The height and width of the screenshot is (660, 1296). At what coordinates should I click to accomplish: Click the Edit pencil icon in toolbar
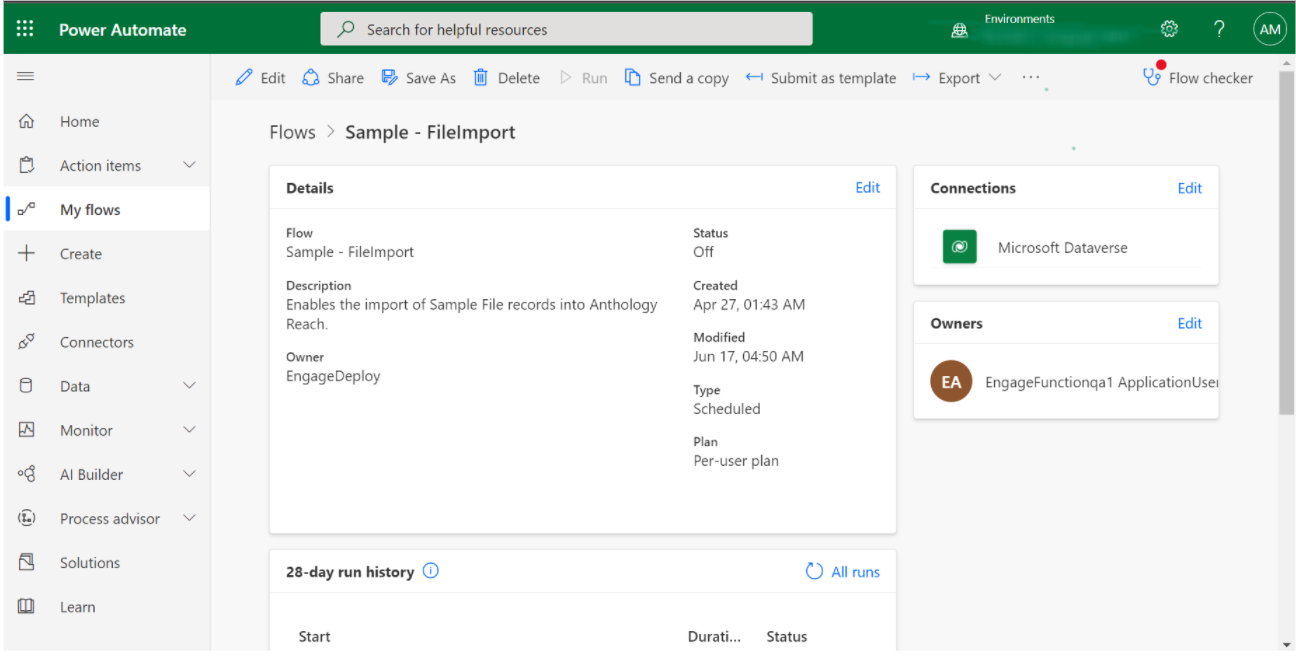(244, 77)
